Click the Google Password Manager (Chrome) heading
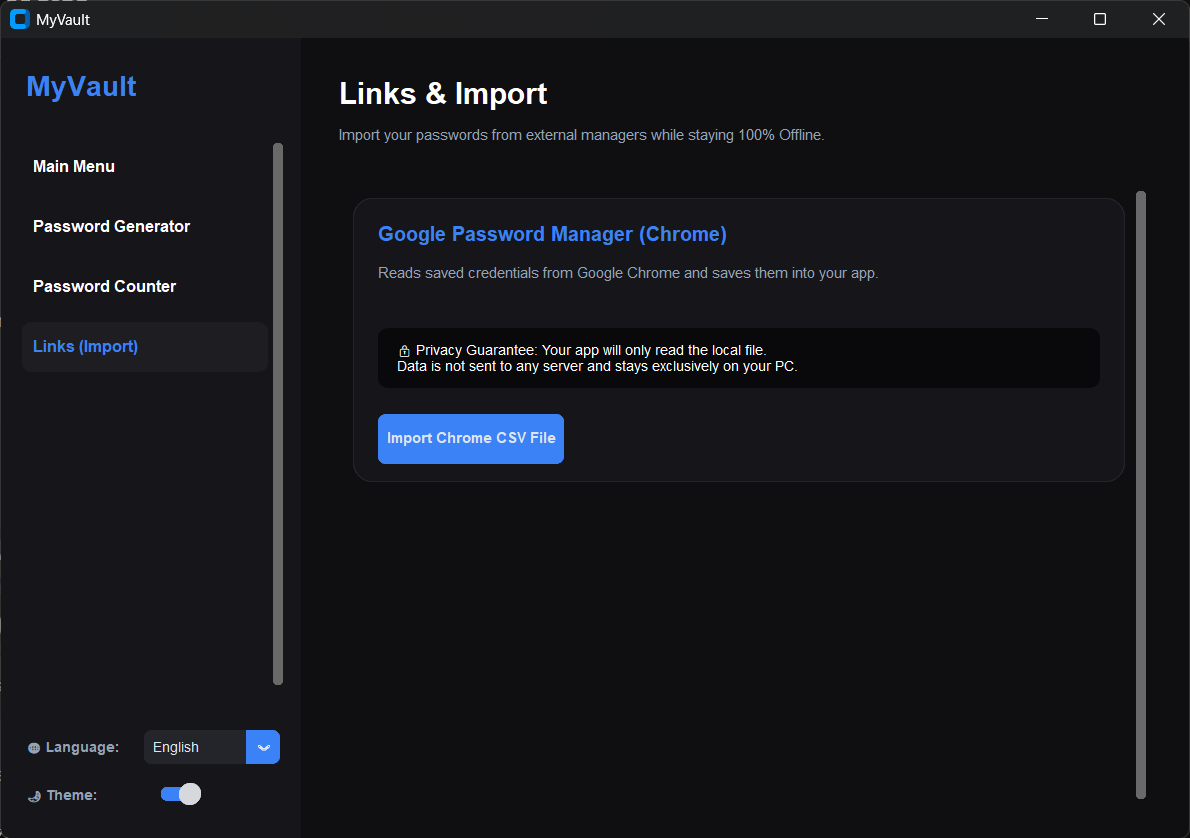 click(x=552, y=234)
